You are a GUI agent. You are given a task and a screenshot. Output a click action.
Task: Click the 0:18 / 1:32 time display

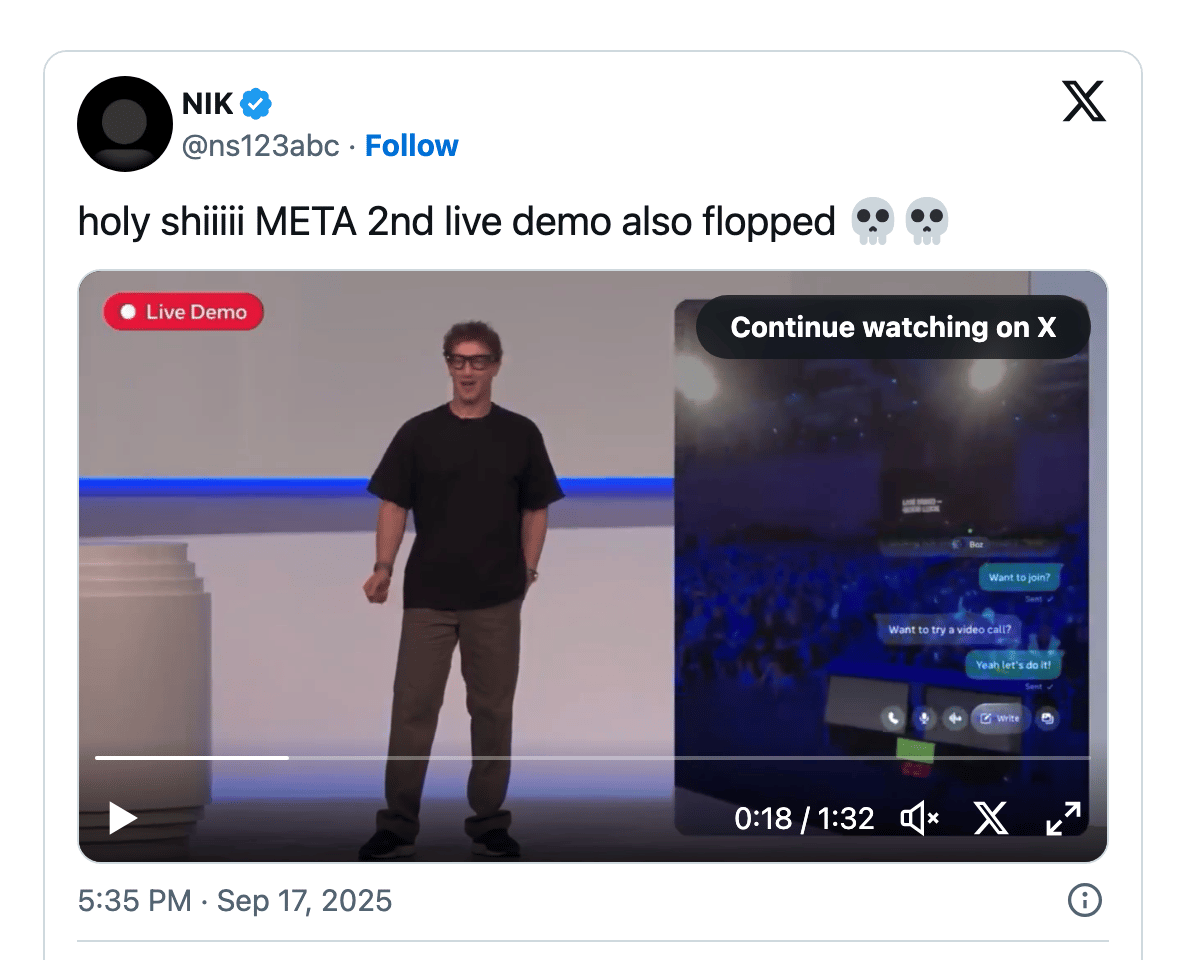coord(803,818)
